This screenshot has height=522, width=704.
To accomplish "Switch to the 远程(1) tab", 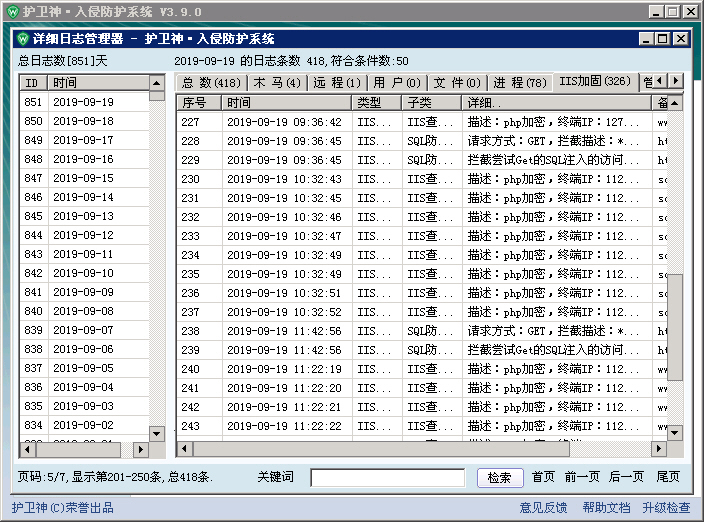I will pyautogui.click(x=337, y=83).
